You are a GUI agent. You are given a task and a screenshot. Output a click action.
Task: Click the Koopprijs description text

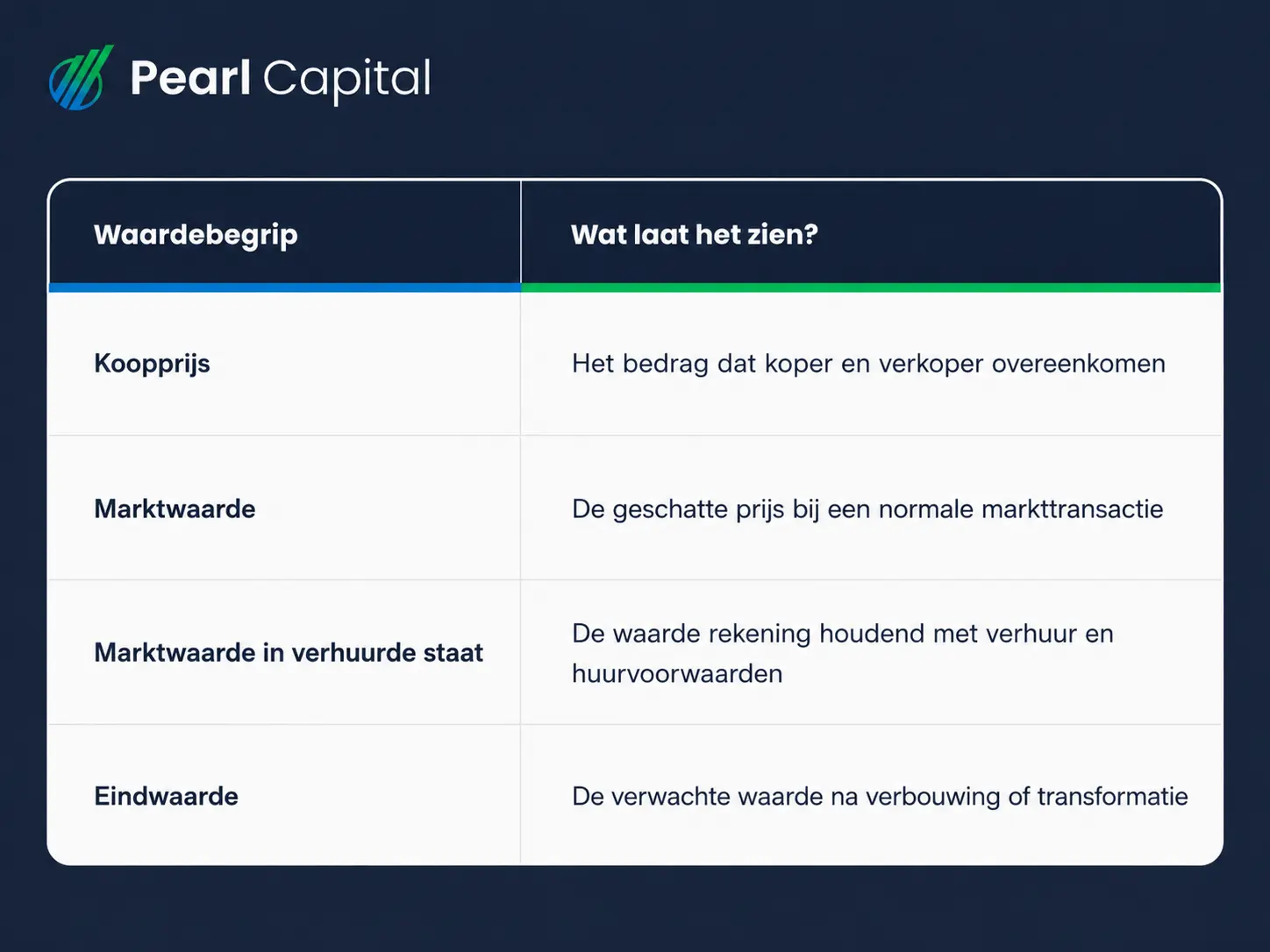pos(868,364)
